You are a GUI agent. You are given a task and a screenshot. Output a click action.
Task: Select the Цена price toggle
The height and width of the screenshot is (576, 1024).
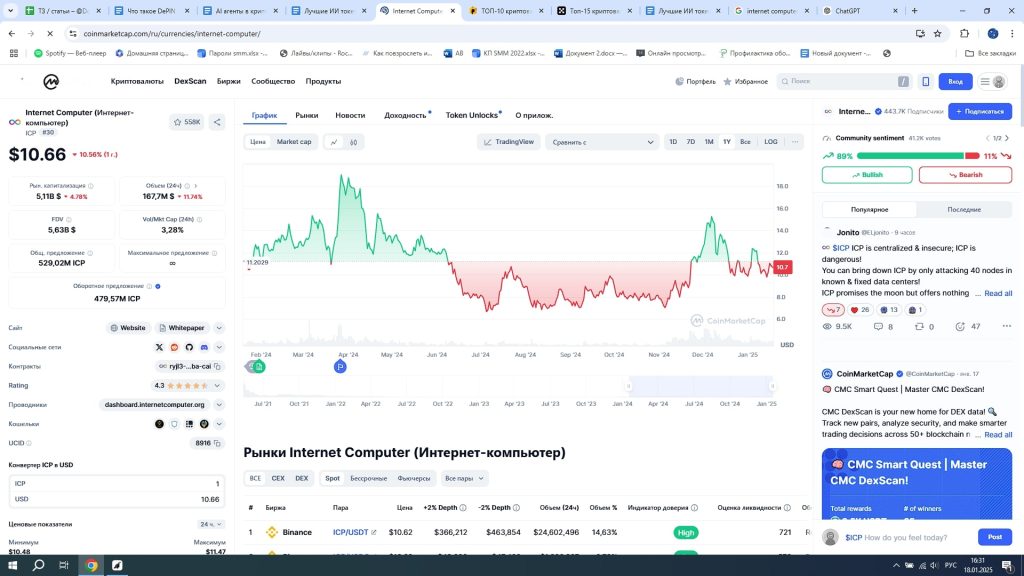click(x=258, y=142)
